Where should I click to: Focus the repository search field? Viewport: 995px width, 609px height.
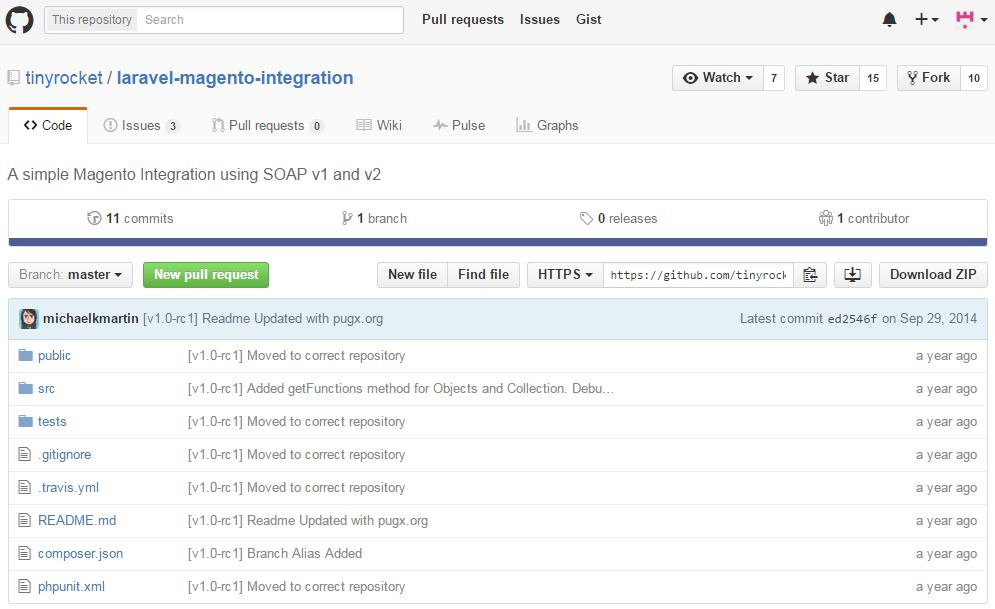click(270, 20)
